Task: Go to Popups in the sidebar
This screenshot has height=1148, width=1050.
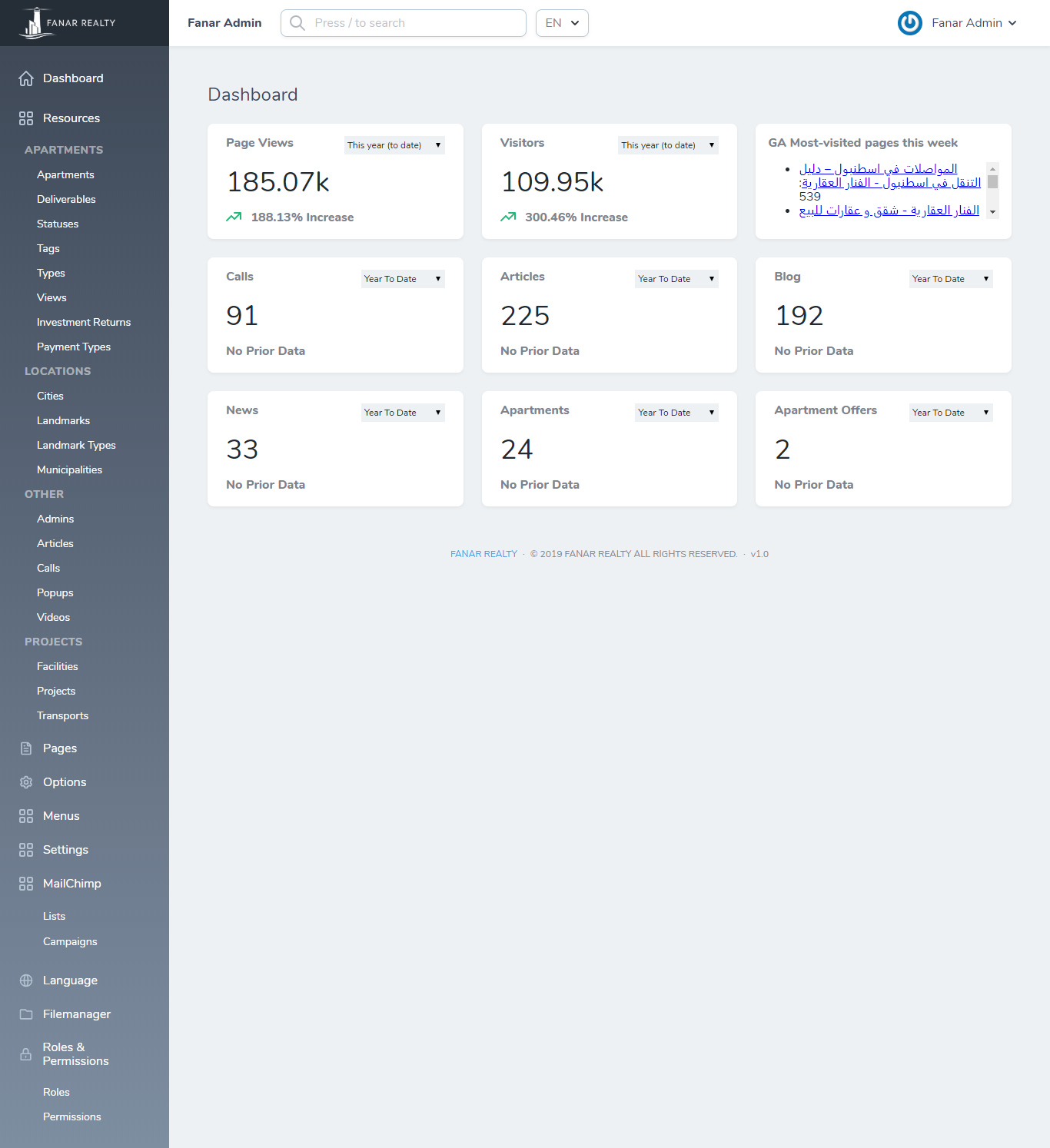Action: point(55,593)
